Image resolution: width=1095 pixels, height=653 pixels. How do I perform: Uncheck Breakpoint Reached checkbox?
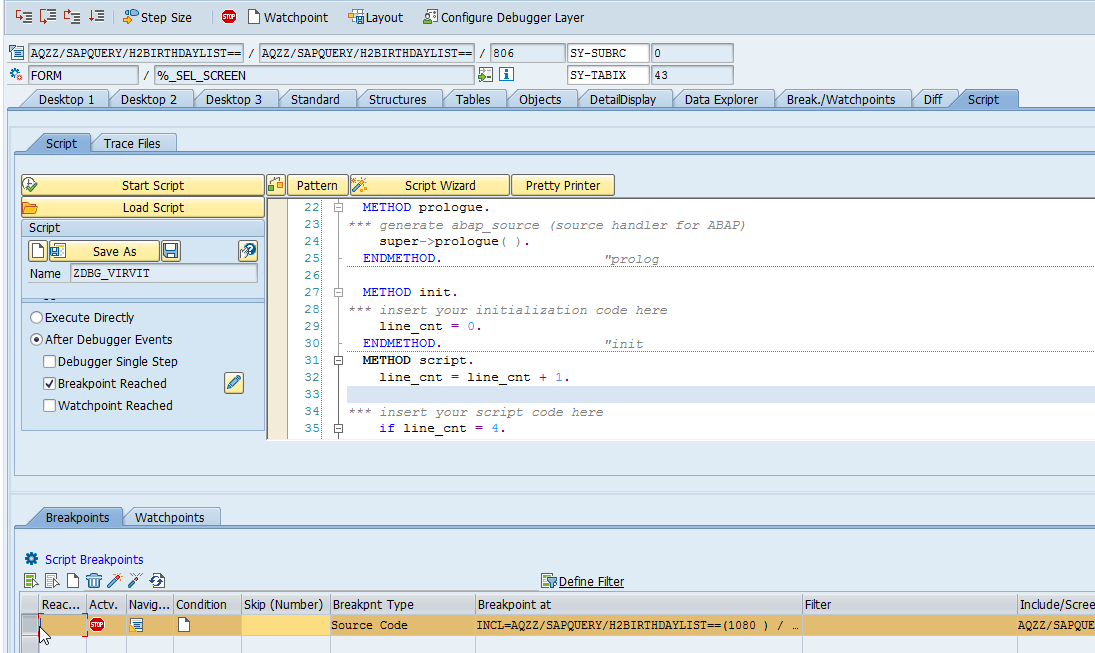[50, 384]
